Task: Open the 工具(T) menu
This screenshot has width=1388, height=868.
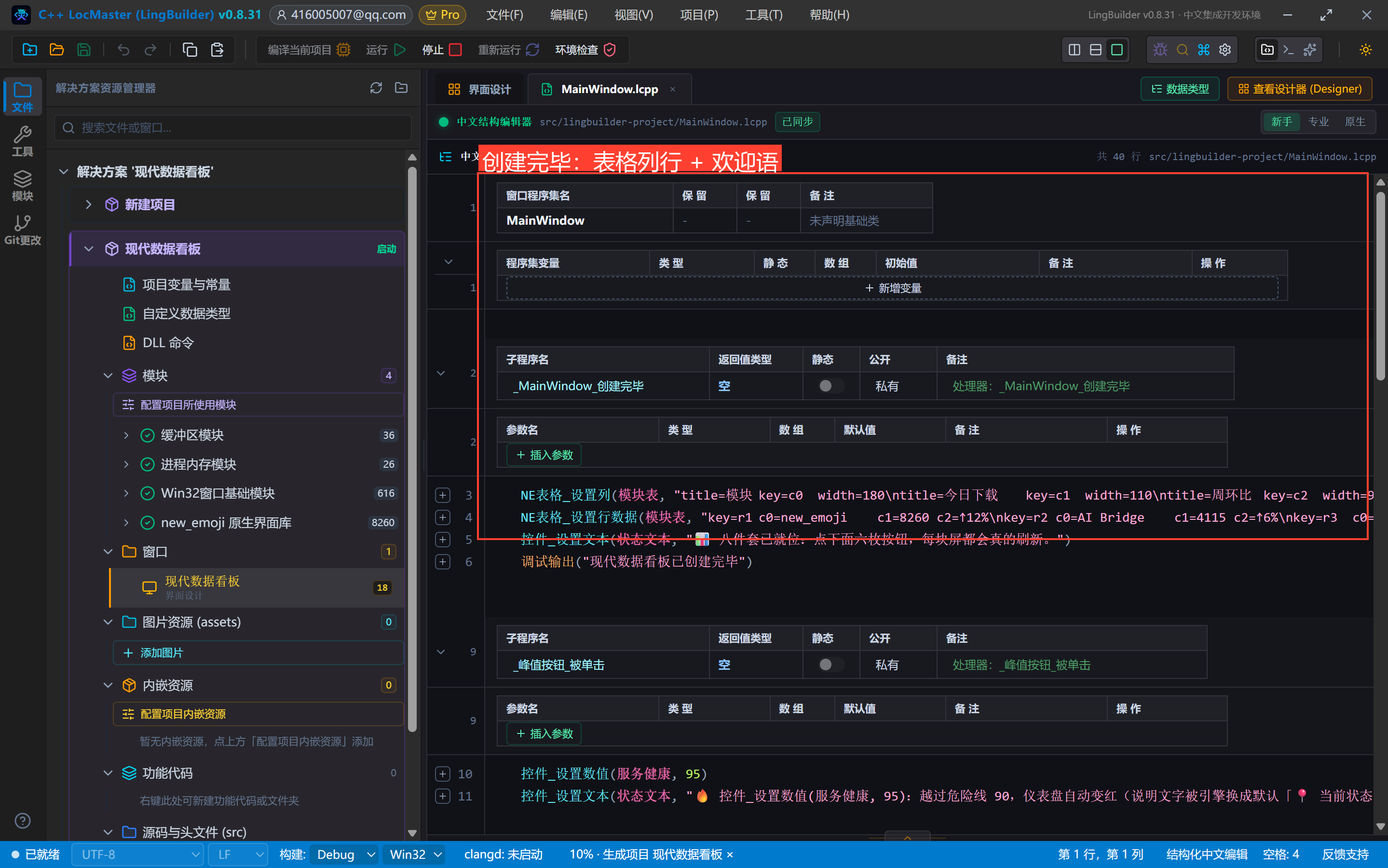Action: [x=763, y=15]
